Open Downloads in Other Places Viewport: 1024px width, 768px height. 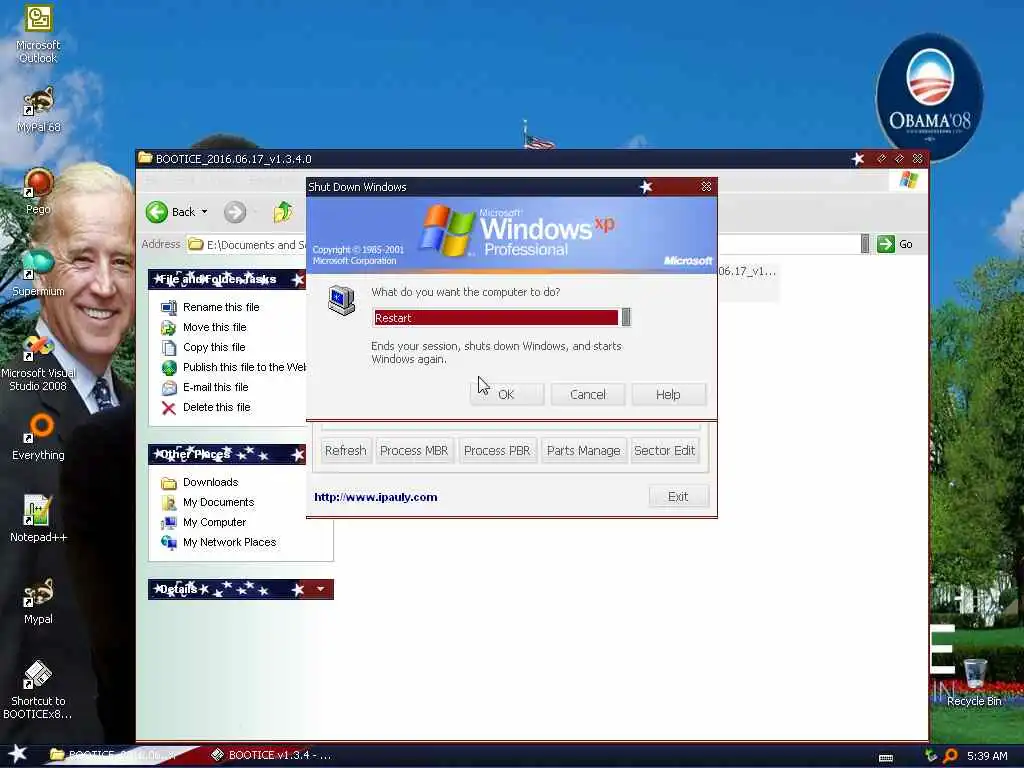tap(210, 482)
